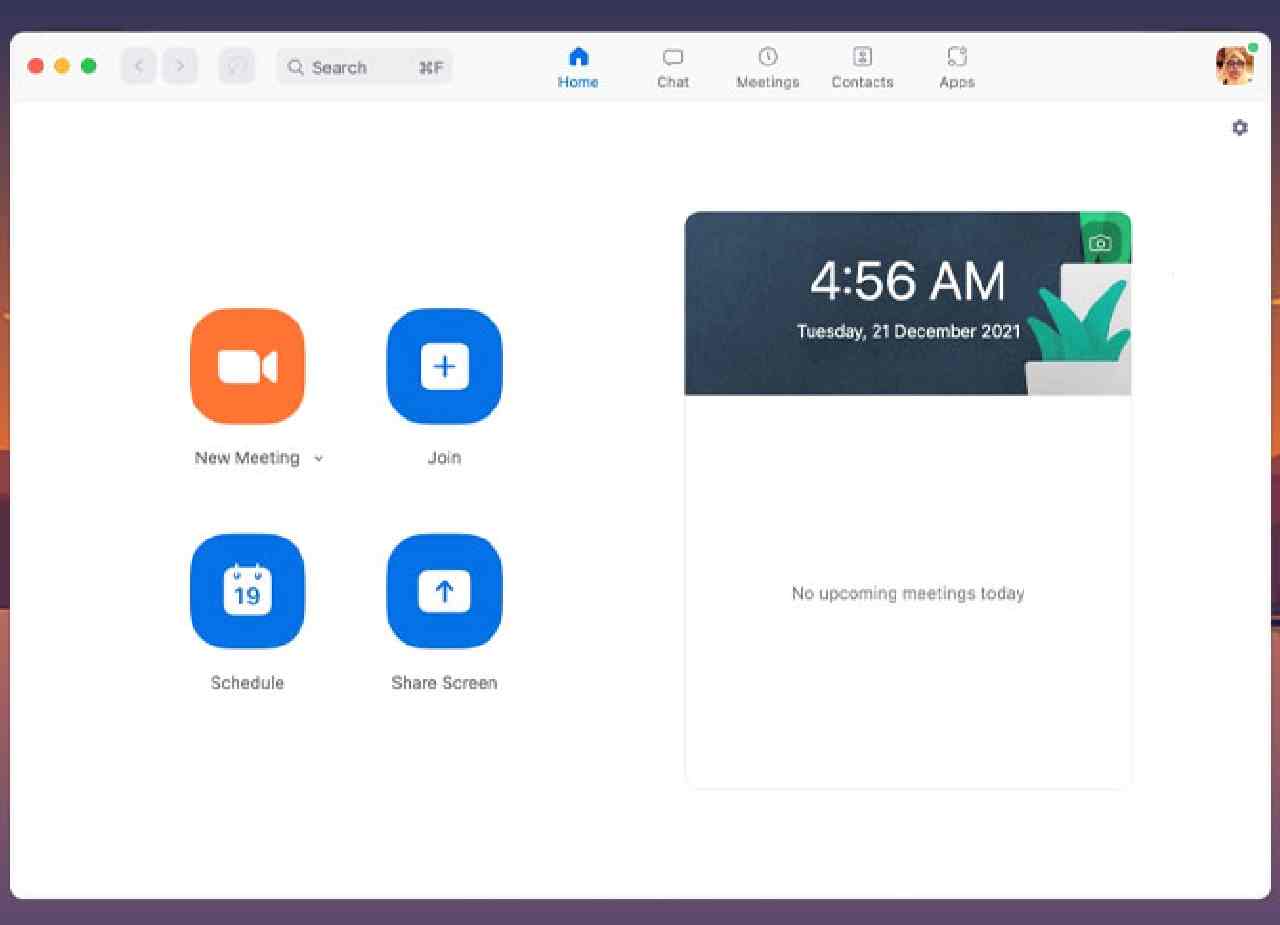This screenshot has height=925, width=1280.
Task: Change background using the camera icon on clock card
Action: 1100,243
